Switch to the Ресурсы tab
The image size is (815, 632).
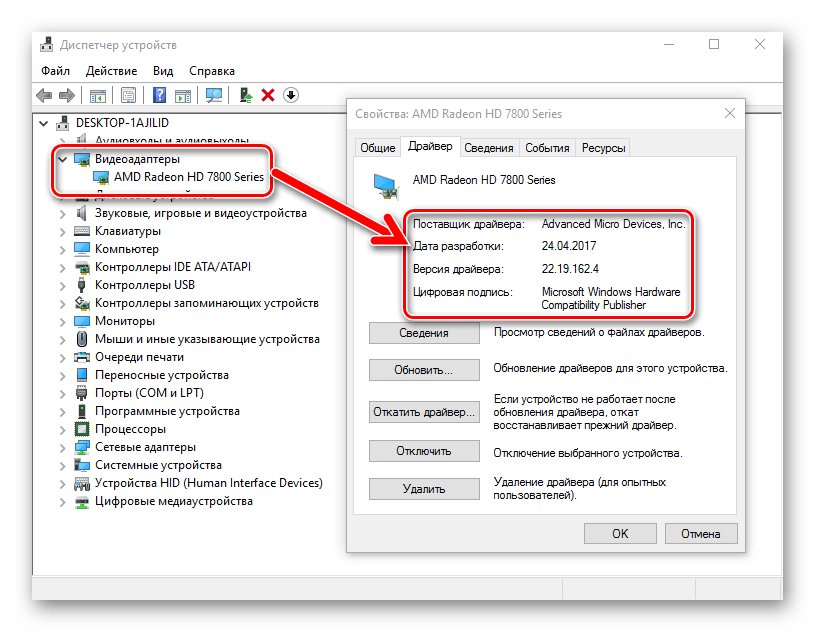click(x=603, y=147)
